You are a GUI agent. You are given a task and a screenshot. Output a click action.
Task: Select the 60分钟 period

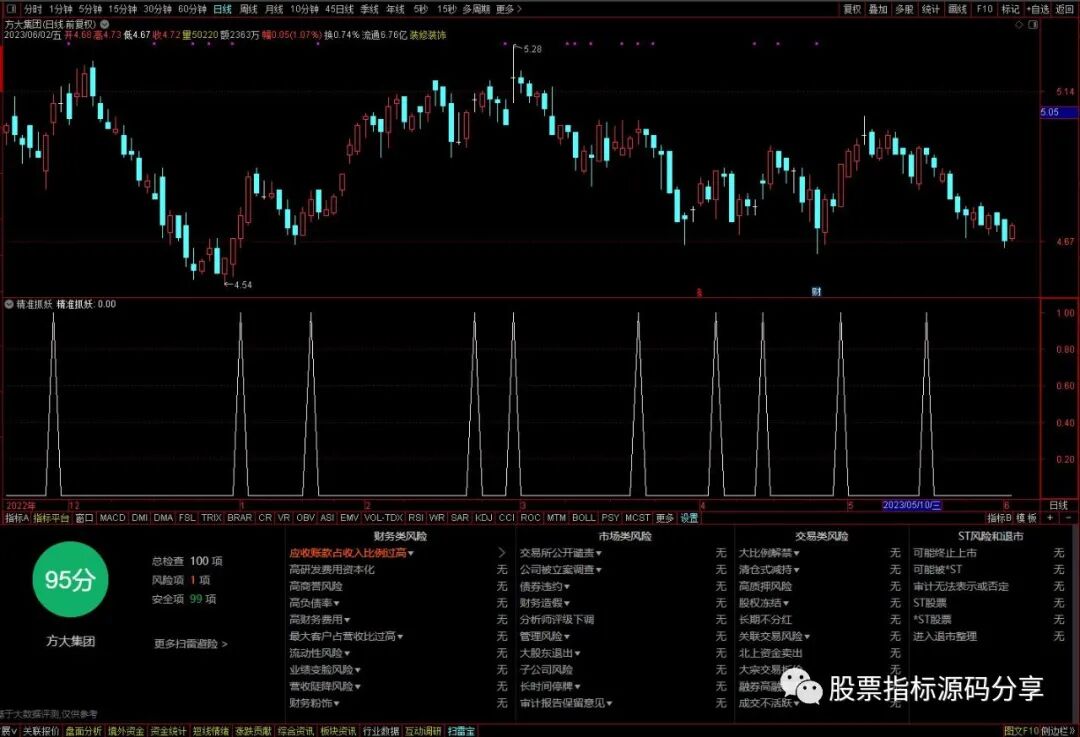(191, 9)
